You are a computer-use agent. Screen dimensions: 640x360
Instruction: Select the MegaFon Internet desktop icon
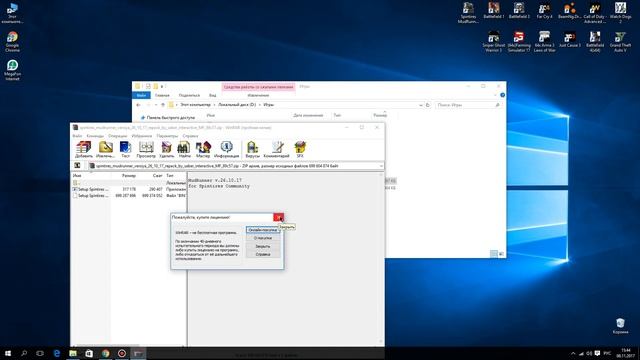click(12, 70)
